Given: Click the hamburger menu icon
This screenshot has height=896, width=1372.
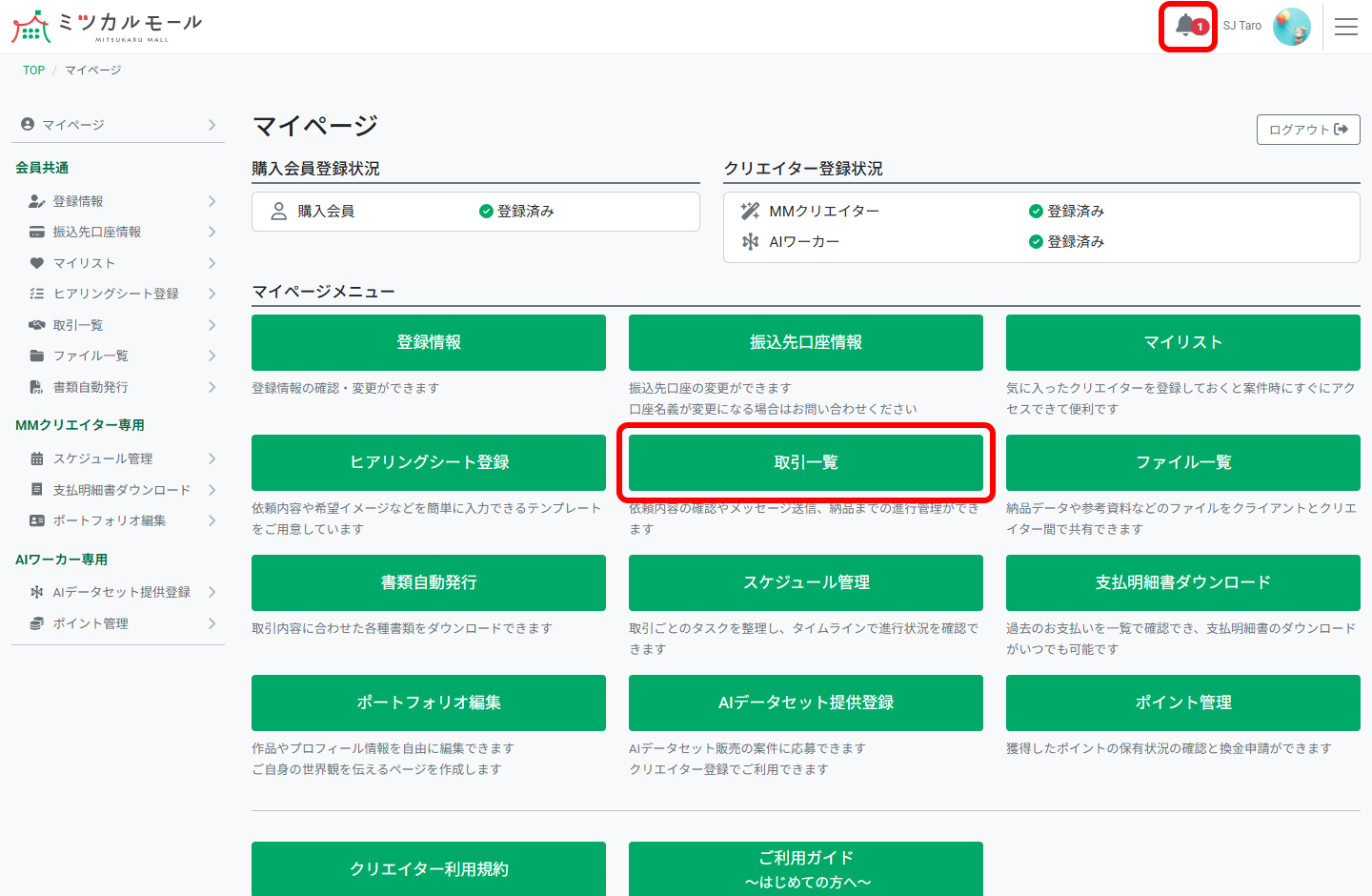Looking at the screenshot, I should (1346, 26).
